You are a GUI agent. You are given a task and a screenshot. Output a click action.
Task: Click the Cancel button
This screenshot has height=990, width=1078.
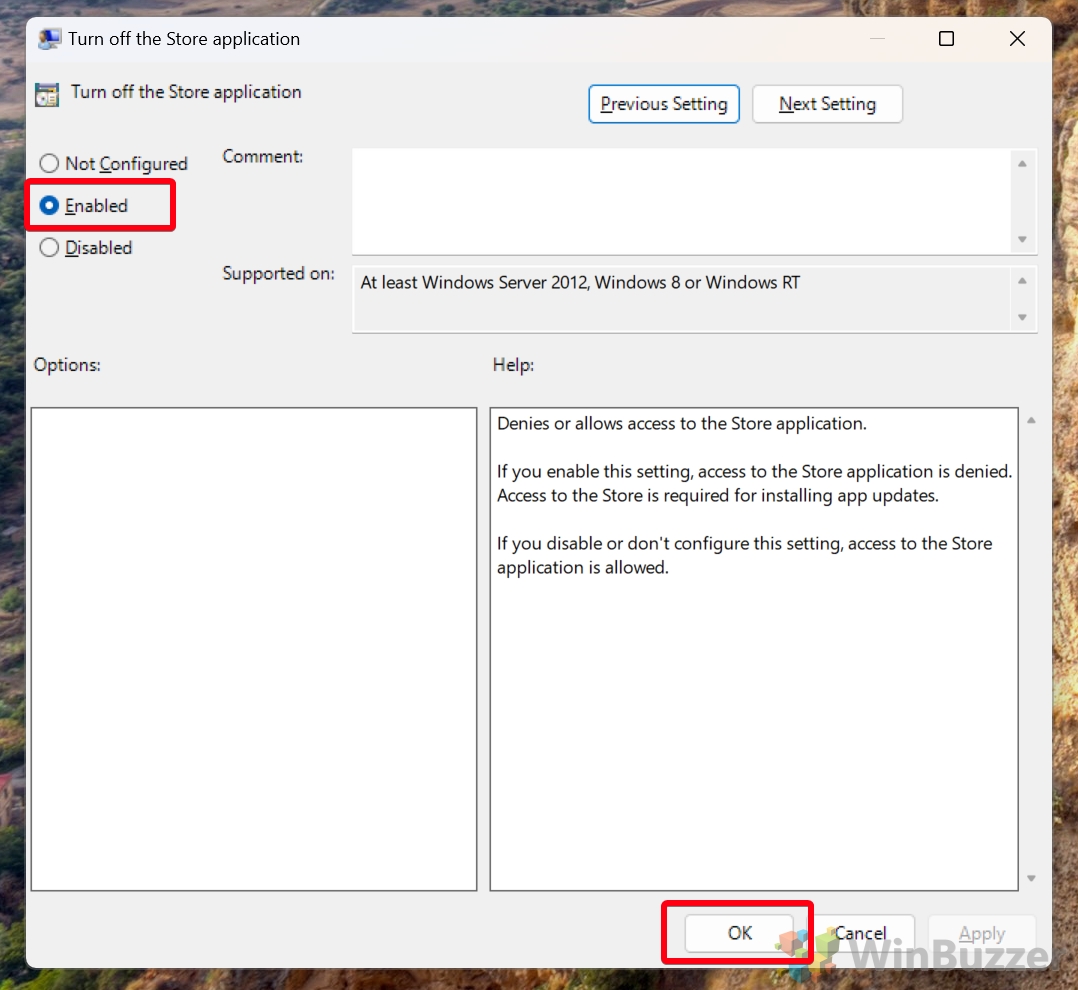(x=860, y=933)
